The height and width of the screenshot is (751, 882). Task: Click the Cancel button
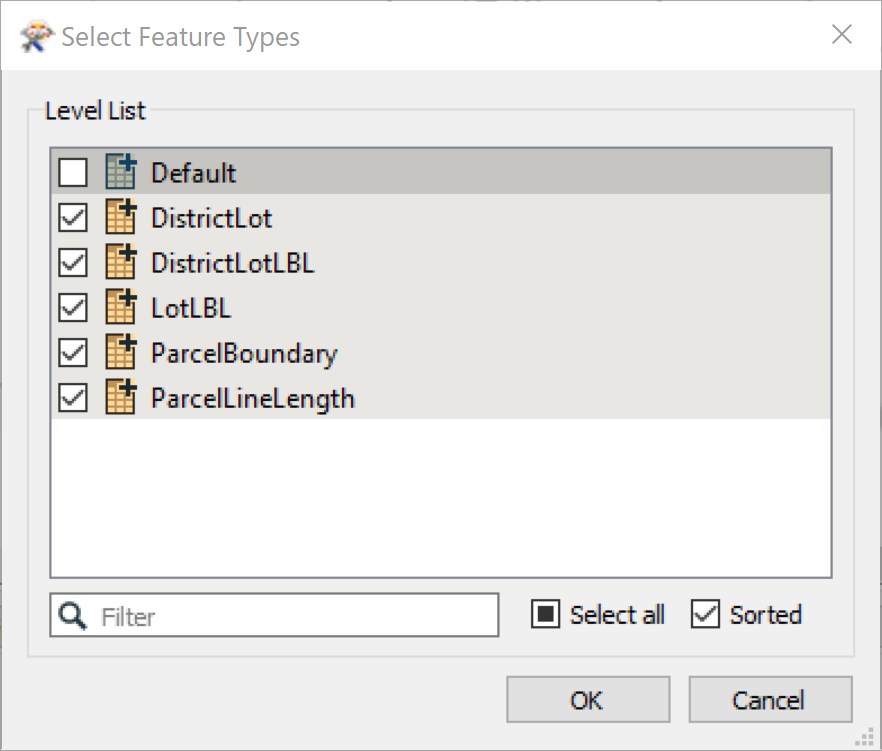point(770,699)
